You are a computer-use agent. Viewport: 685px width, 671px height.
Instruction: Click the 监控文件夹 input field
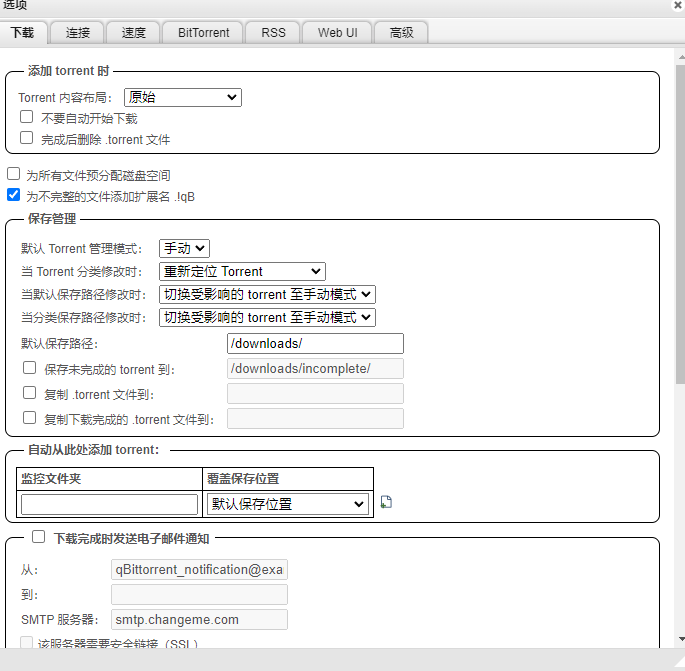(x=109, y=505)
